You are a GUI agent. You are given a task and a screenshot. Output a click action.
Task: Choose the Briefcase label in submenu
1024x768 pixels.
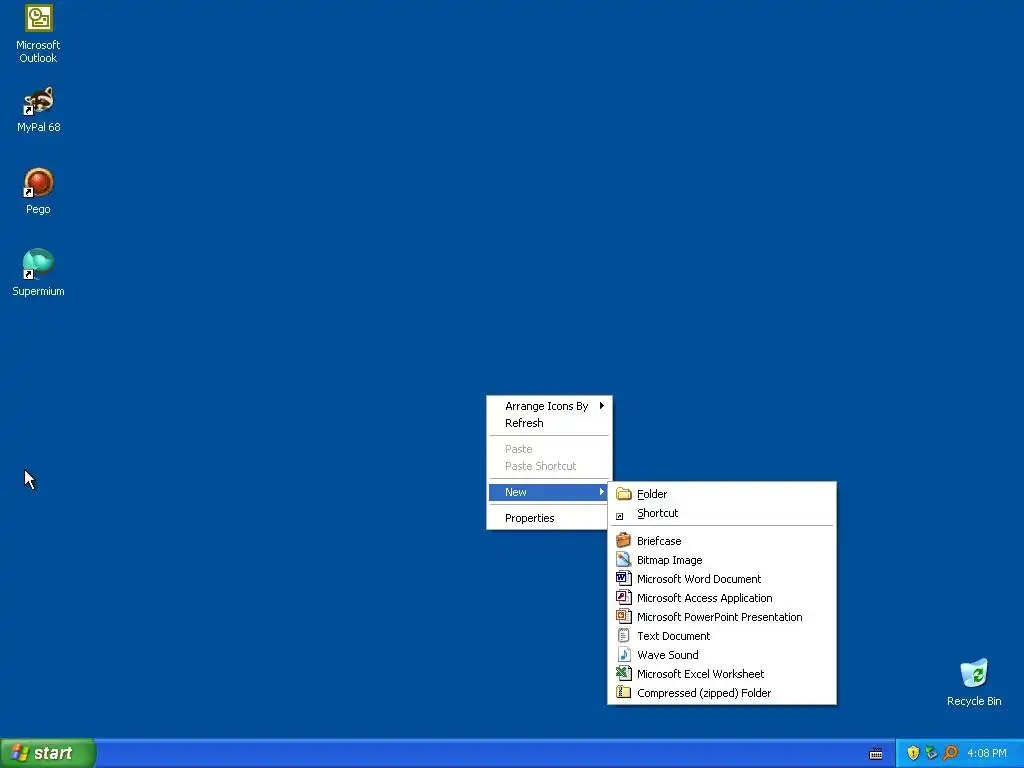tap(659, 541)
